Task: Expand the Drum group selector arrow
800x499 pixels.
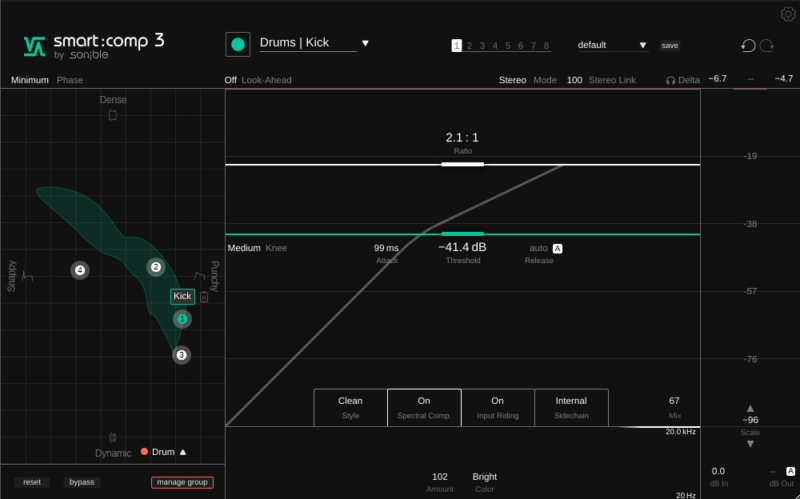Action: point(183,452)
